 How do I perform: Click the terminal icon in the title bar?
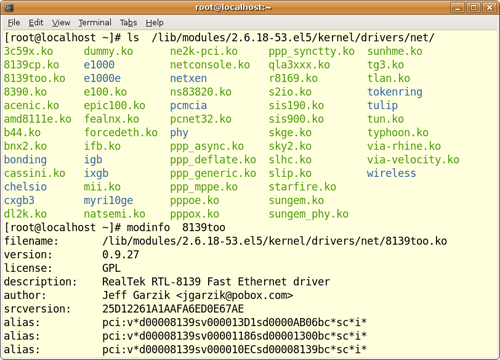(9, 7)
